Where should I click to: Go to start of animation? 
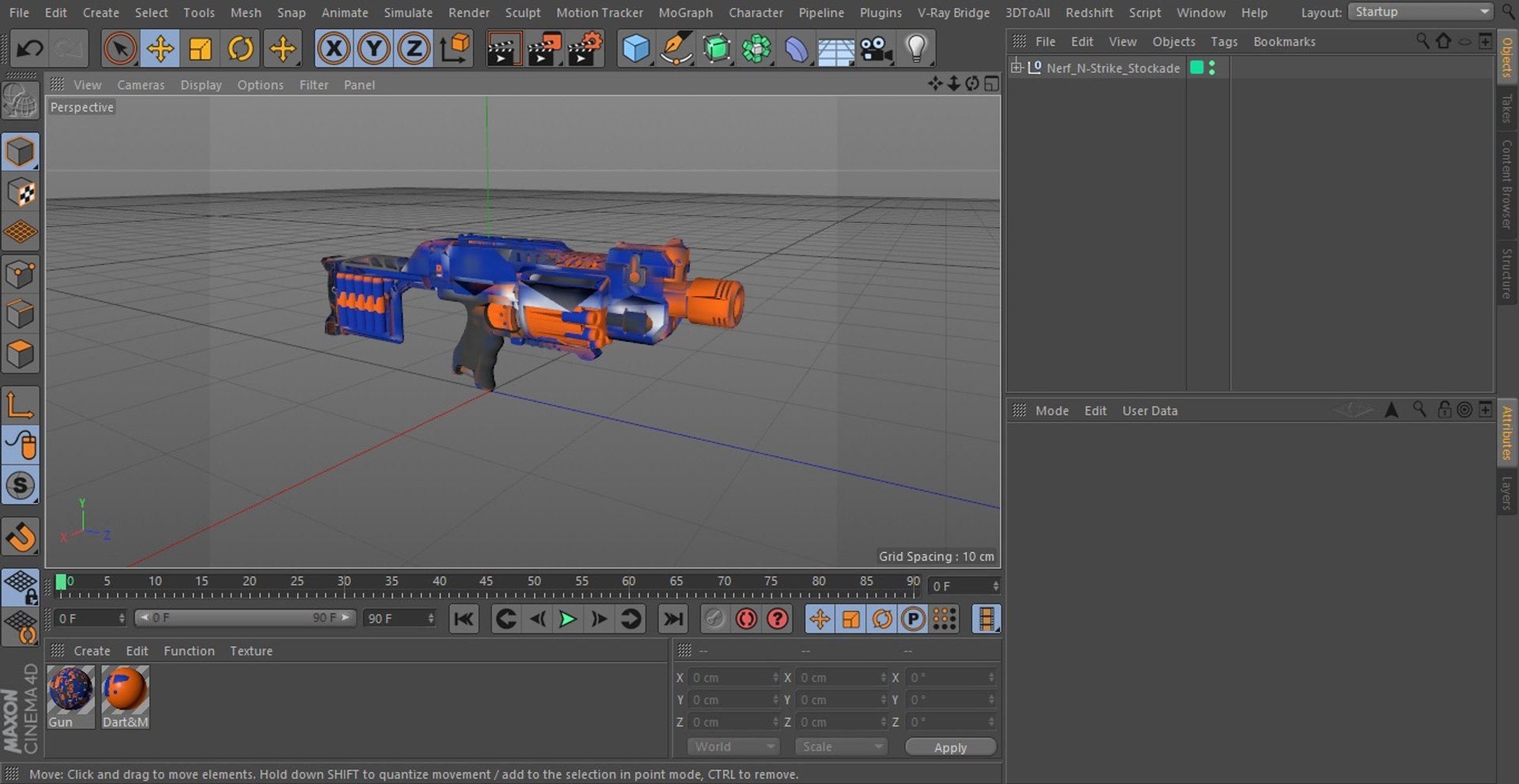point(464,619)
